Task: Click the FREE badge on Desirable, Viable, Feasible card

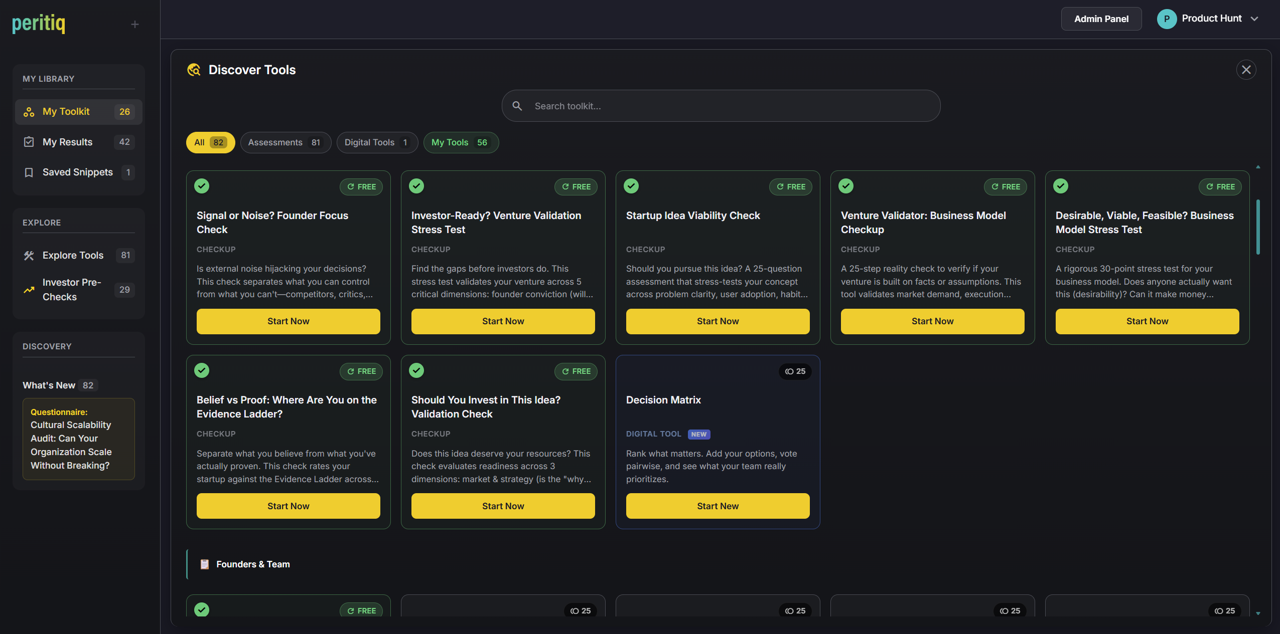Action: point(1220,187)
